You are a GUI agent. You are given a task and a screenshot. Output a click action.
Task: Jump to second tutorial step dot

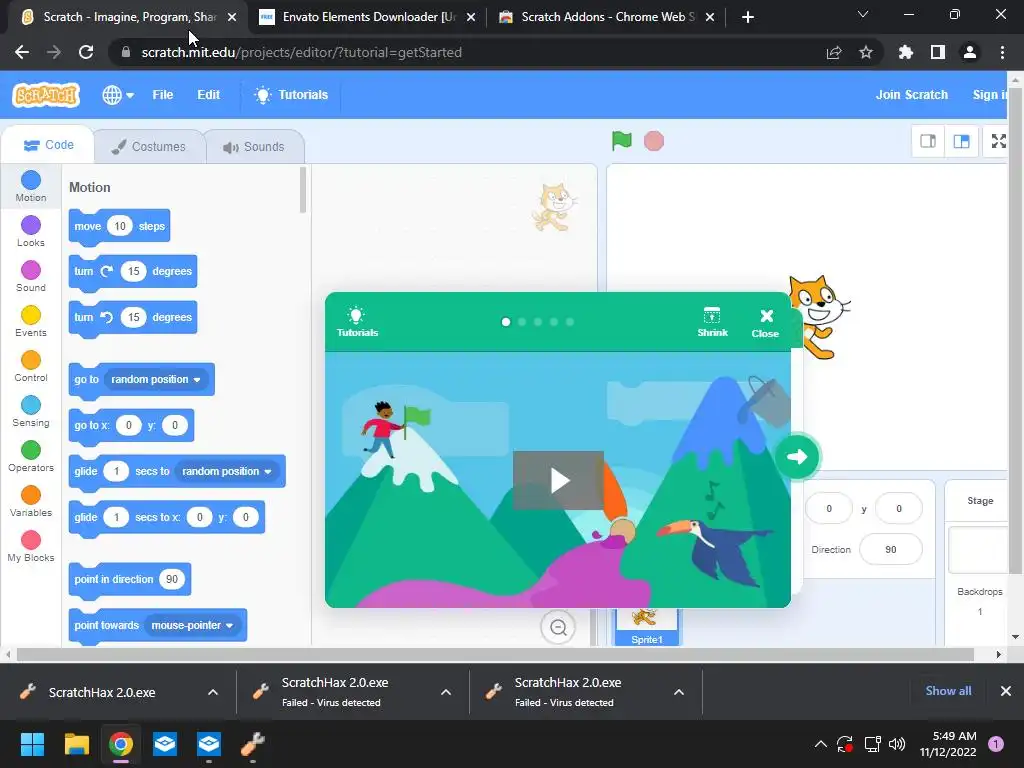point(522,322)
